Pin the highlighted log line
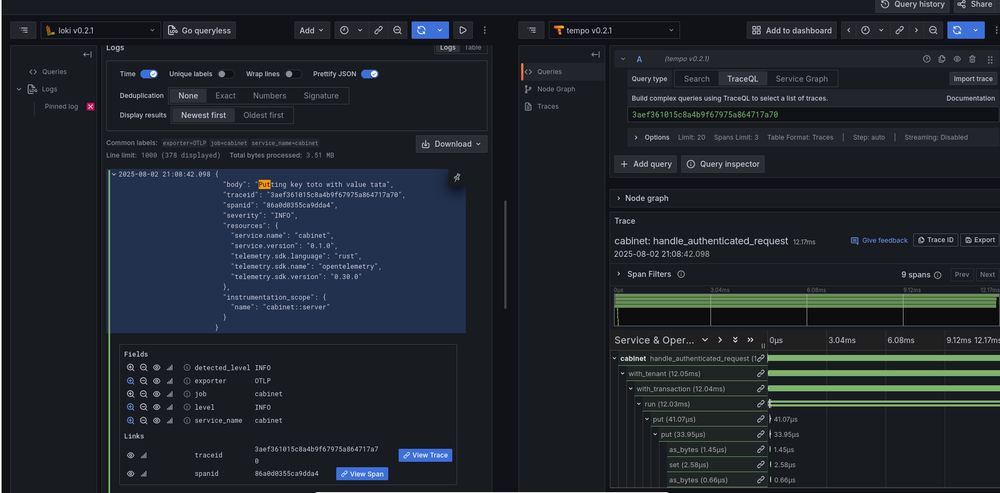The height and width of the screenshot is (493, 1000). pyautogui.click(x=457, y=177)
